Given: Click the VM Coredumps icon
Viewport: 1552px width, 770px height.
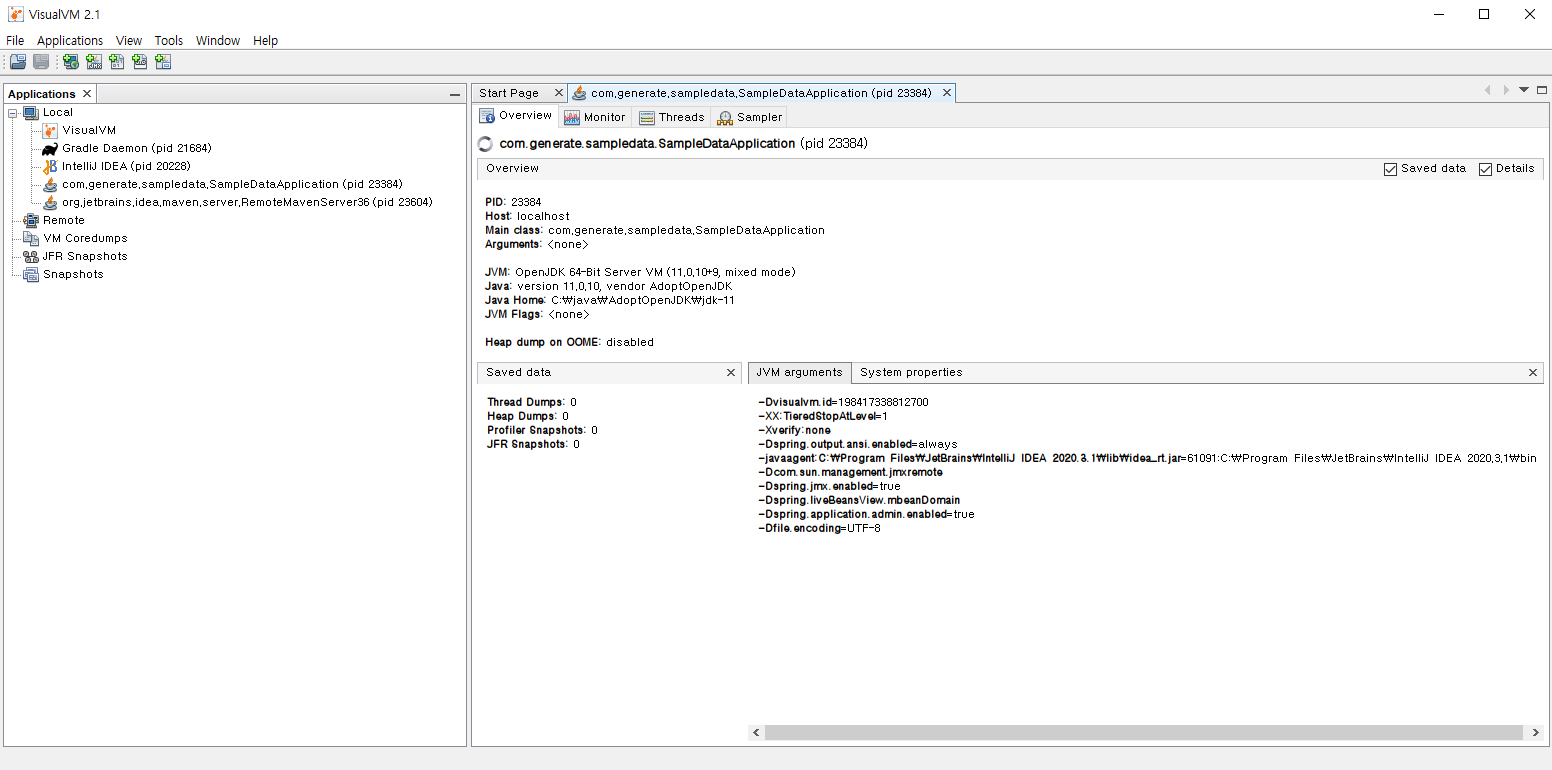Looking at the screenshot, I should tap(31, 238).
